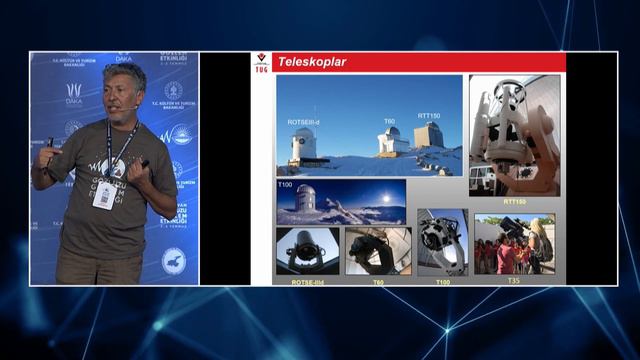Screen dimensions: 640x360
Task: Click the yellow T100 caption
Action: click(x=443, y=282)
